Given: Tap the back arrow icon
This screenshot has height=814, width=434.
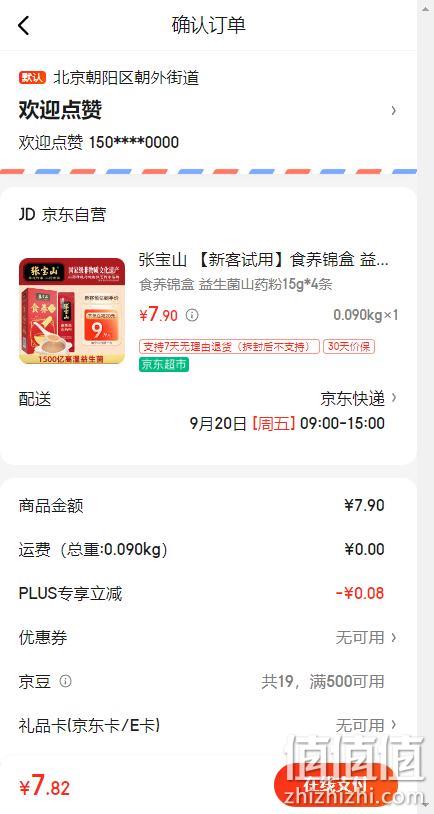Looking at the screenshot, I should [24, 25].
